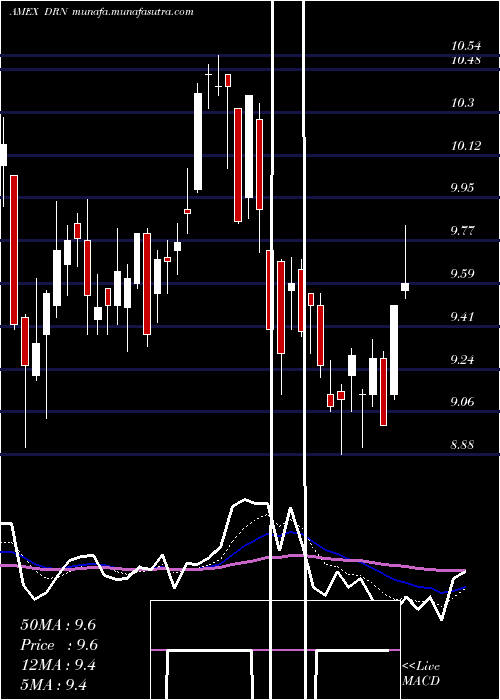This screenshot has height=700, width=500.
Task: Click the AMEX DRN chart title text
Action: pos(102,12)
